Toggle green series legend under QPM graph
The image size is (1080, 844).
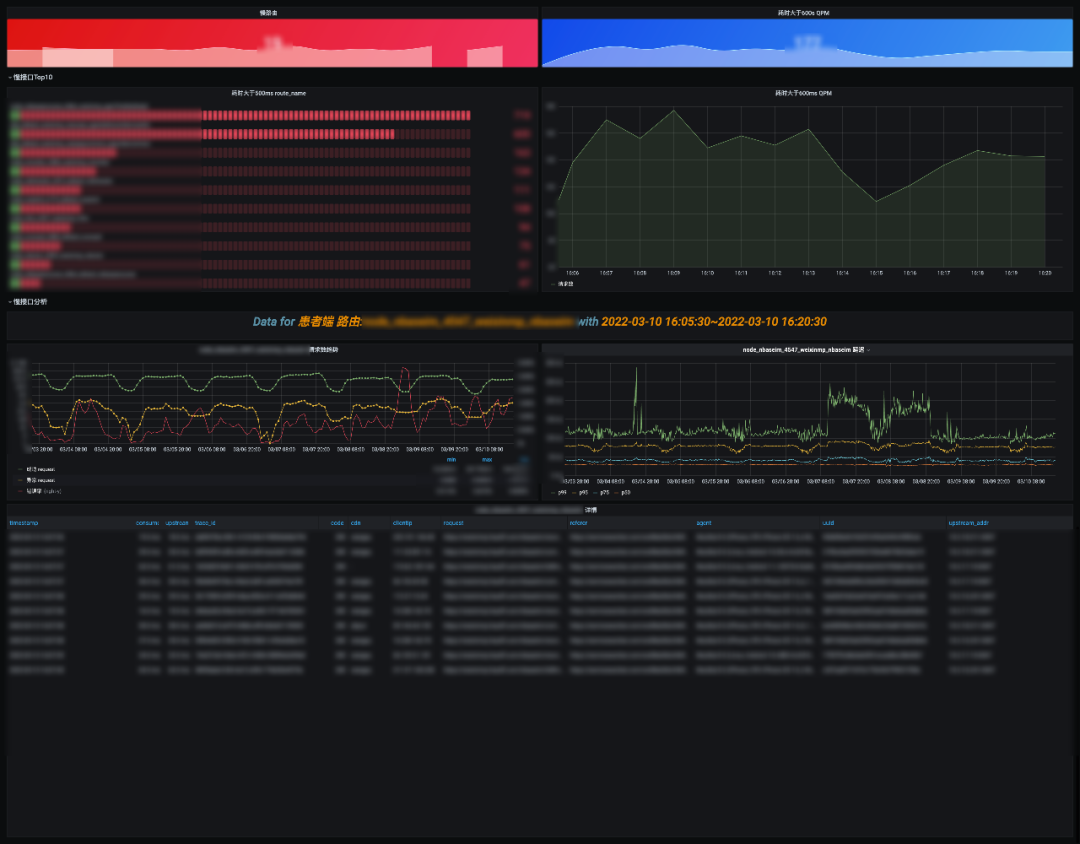565,284
